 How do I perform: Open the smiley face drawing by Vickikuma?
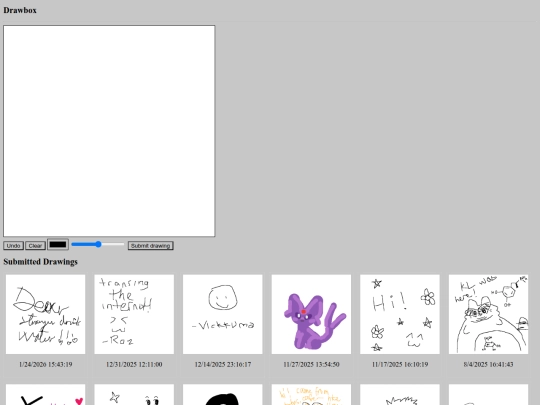point(222,314)
